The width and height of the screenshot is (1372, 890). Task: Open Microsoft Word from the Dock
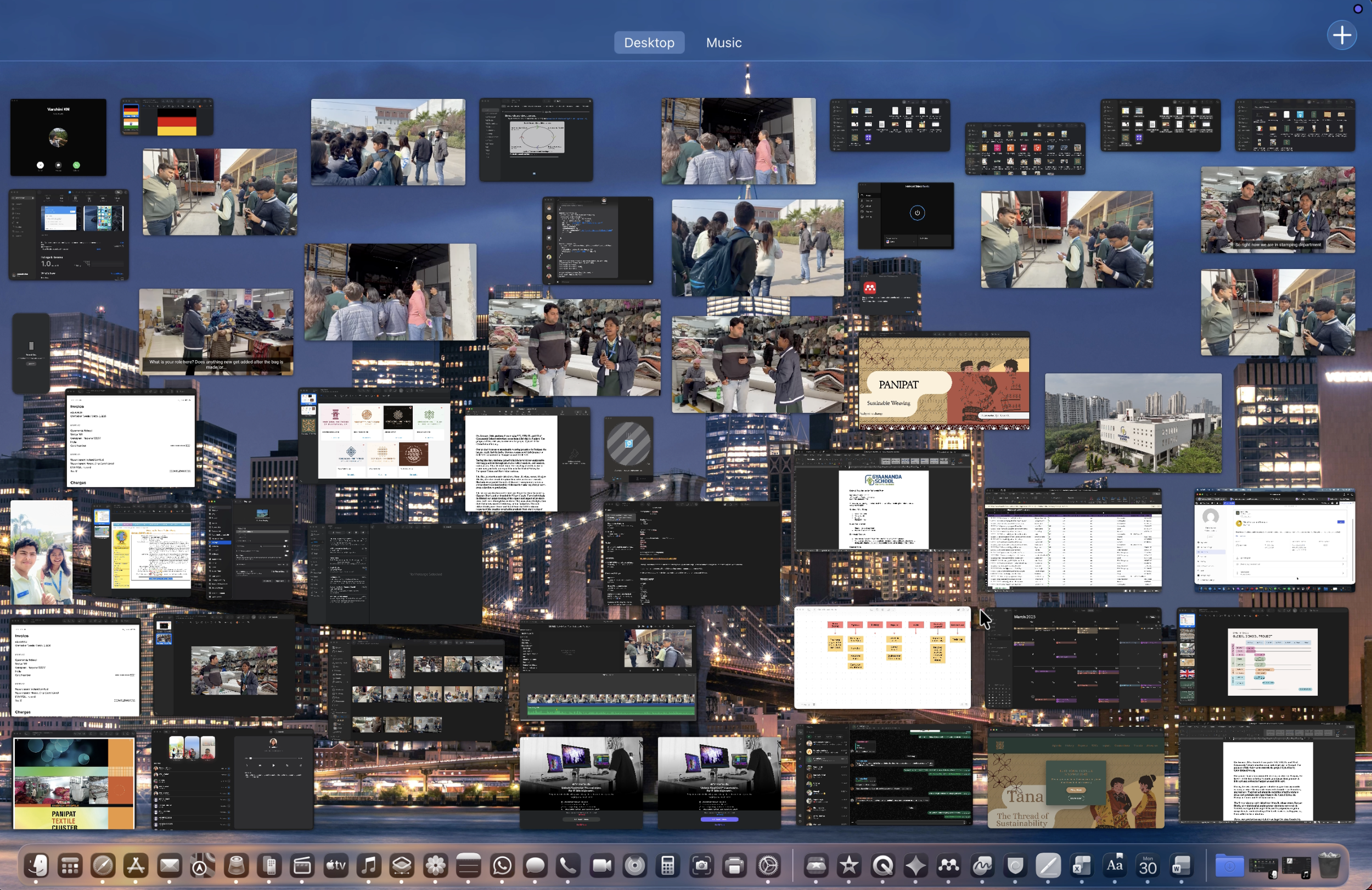1180,868
